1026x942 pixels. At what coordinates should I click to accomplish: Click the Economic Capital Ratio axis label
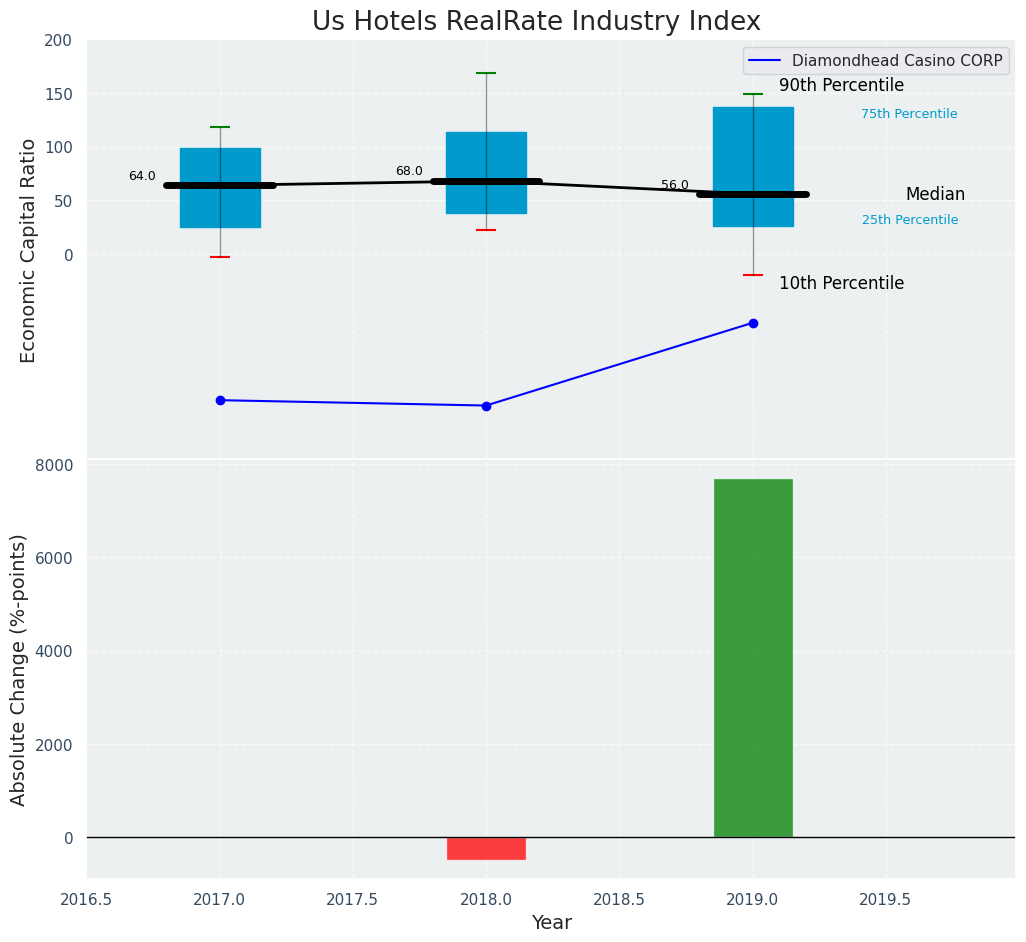[28, 250]
